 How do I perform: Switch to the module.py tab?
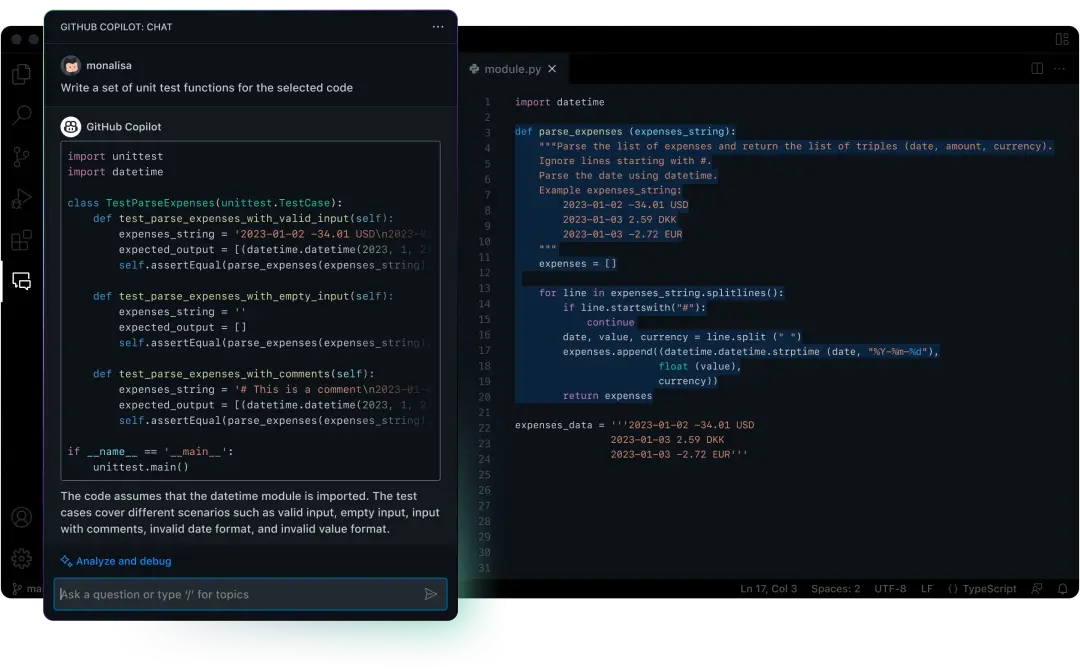click(512, 69)
